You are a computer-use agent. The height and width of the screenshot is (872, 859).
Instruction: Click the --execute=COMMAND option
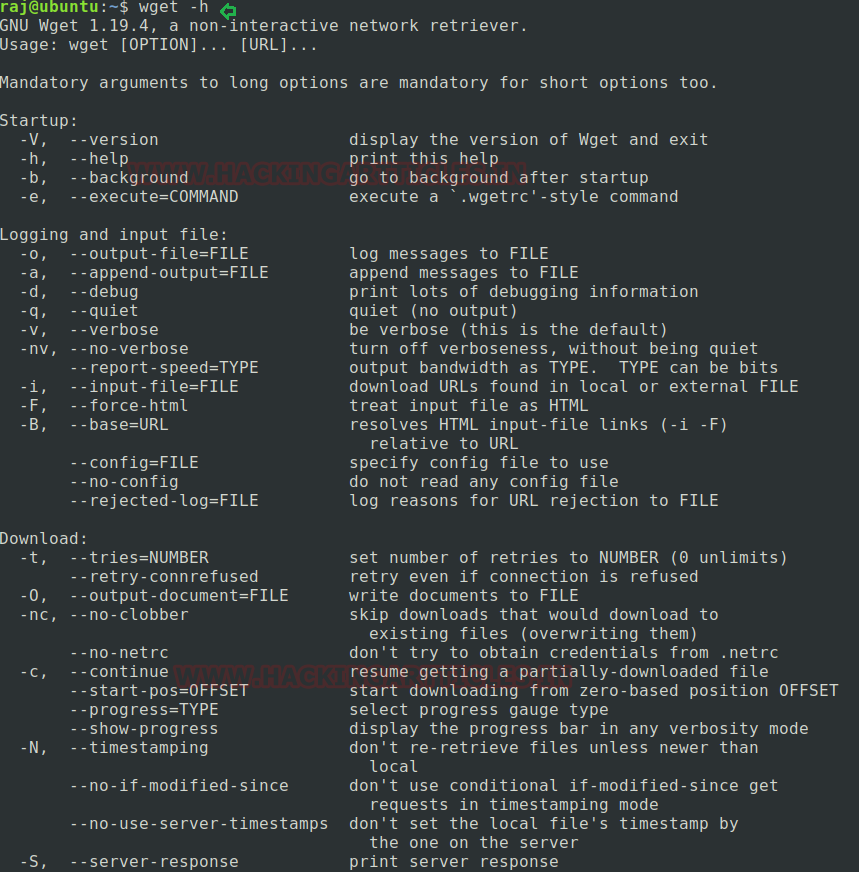[x=153, y=197]
